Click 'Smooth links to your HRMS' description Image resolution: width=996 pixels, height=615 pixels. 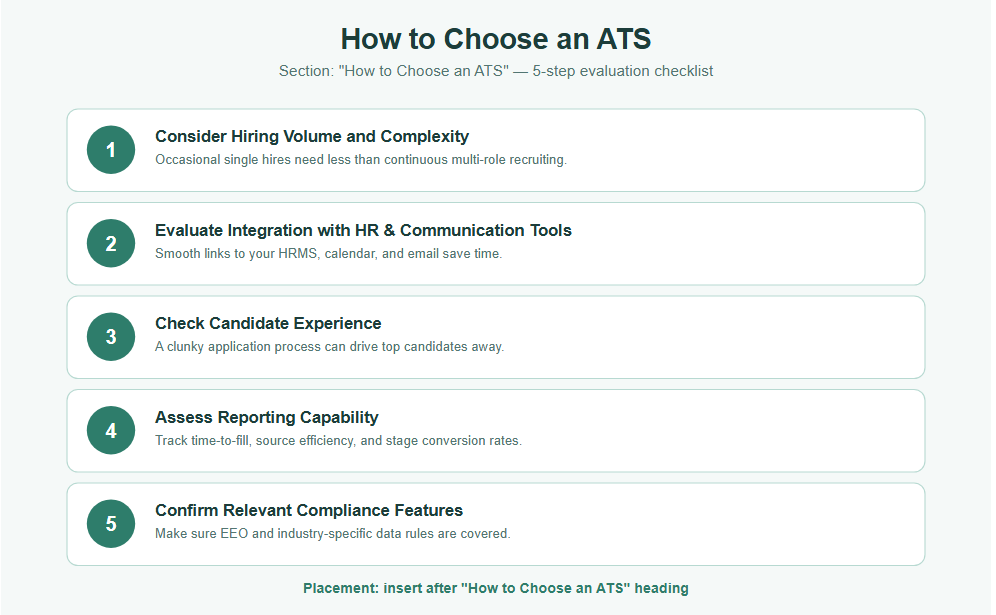(x=328, y=253)
